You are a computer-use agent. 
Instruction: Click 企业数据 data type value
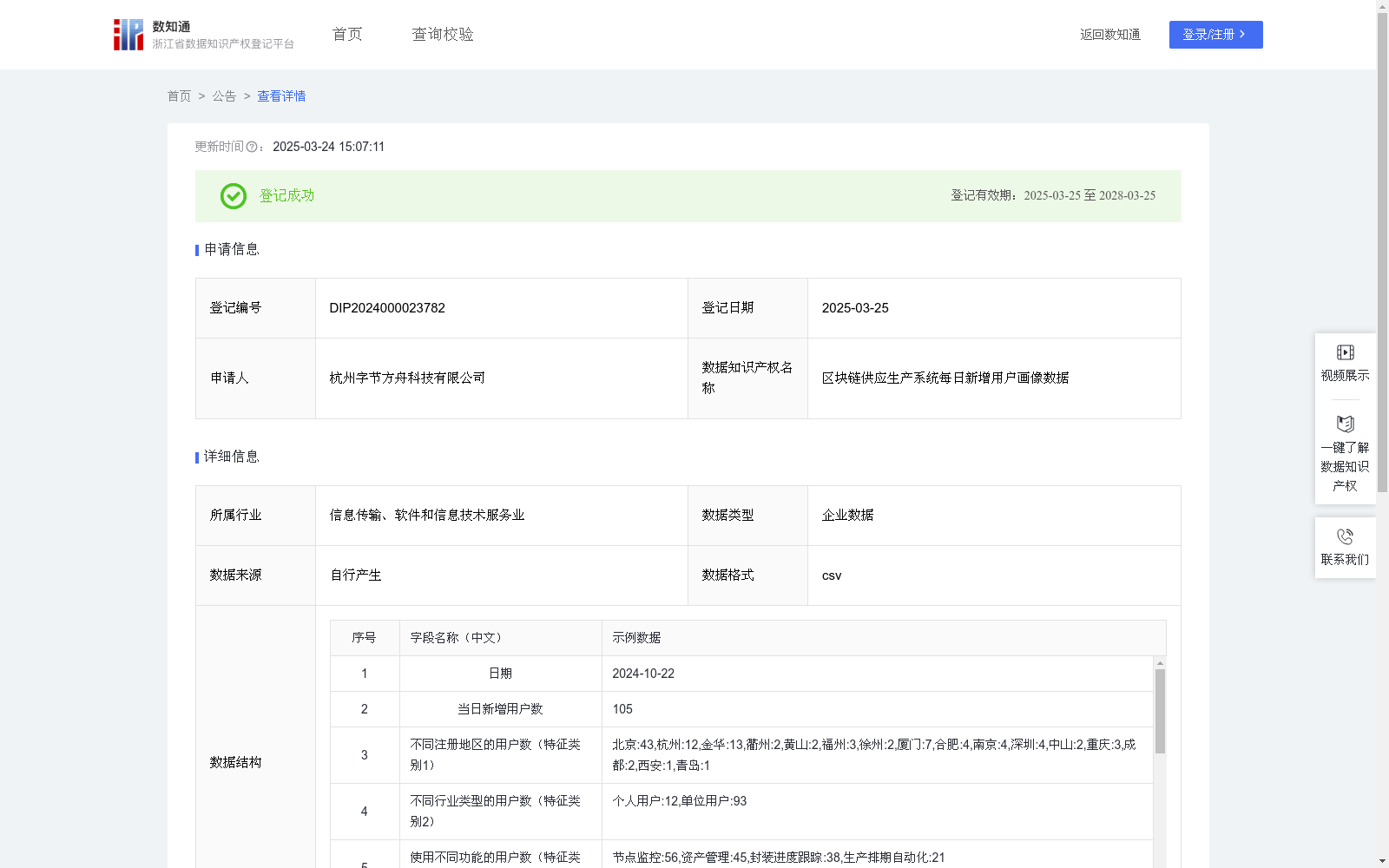pyautogui.click(x=847, y=516)
